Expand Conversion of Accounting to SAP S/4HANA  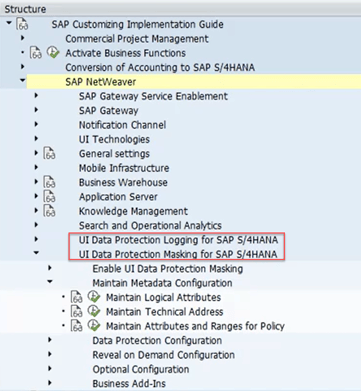tap(23, 67)
